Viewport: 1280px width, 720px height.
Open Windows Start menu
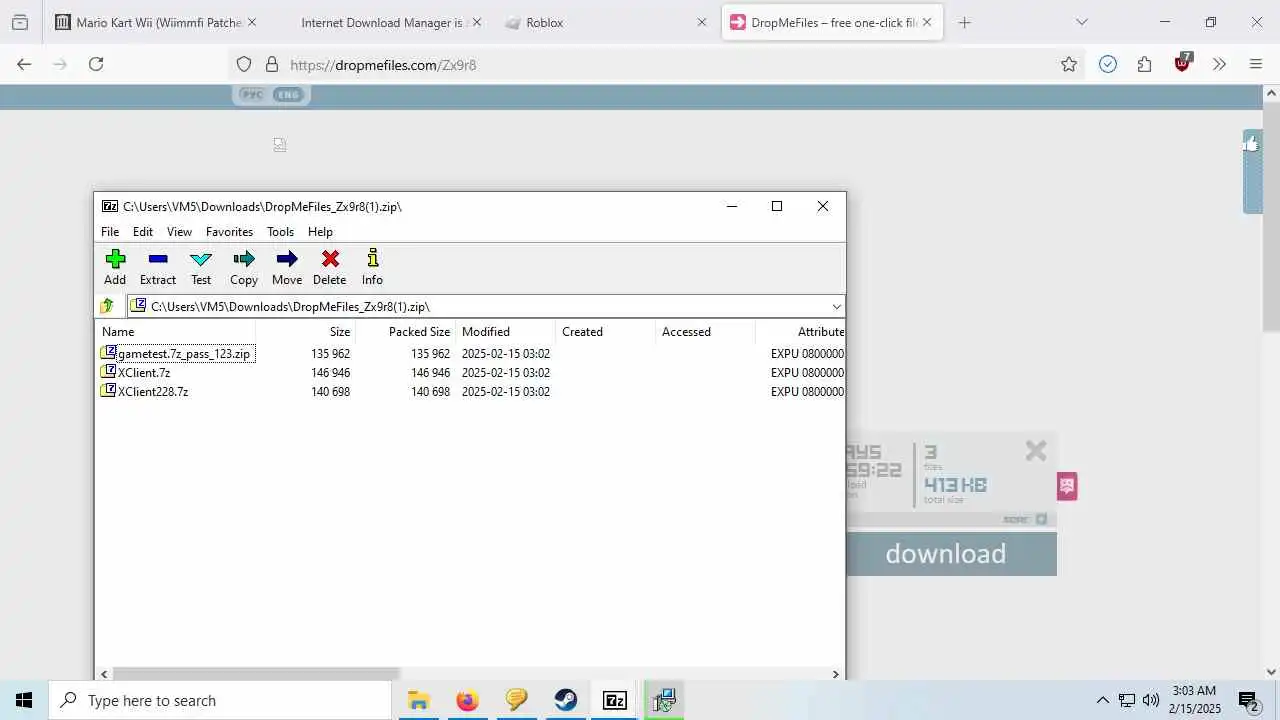click(x=24, y=700)
